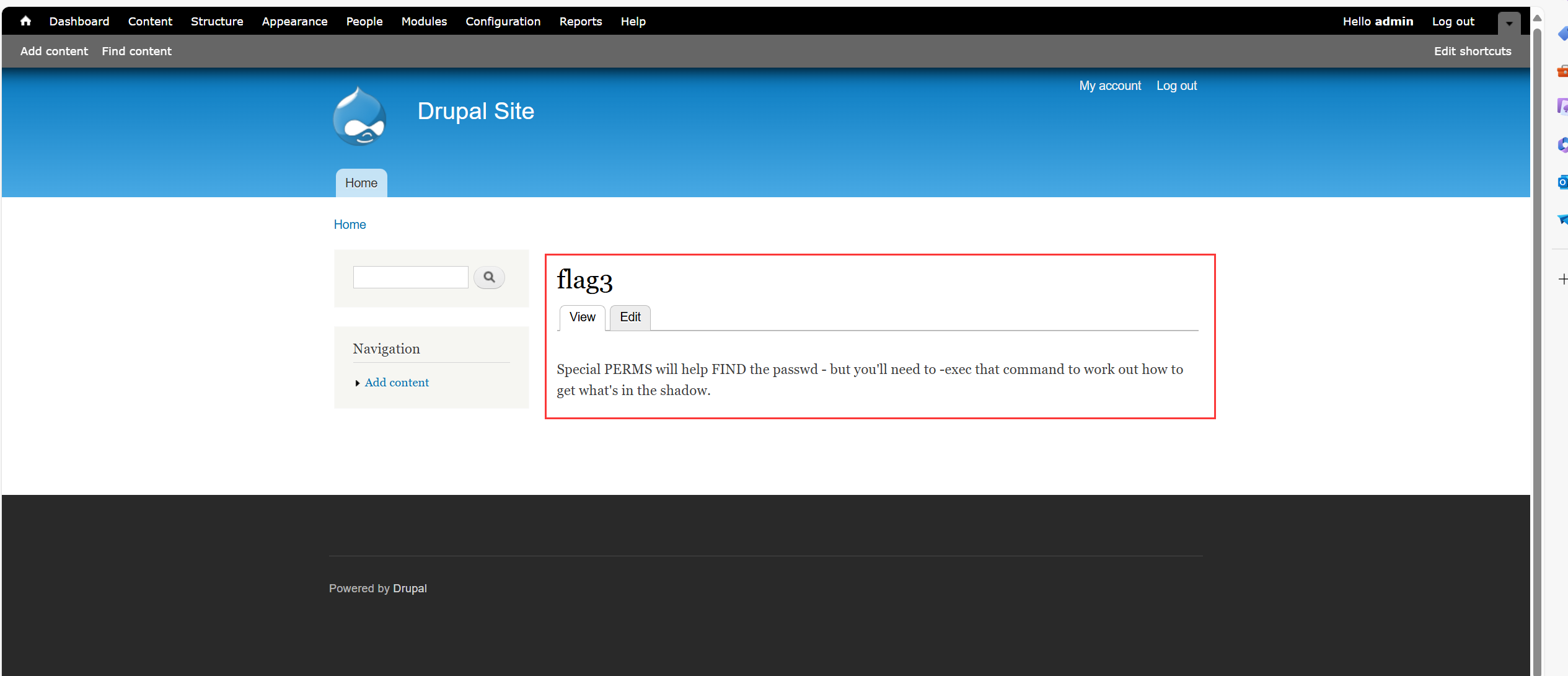Toggle the shortcuts drawer arrow
Image resolution: width=1568 pixels, height=676 pixels.
click(1509, 24)
